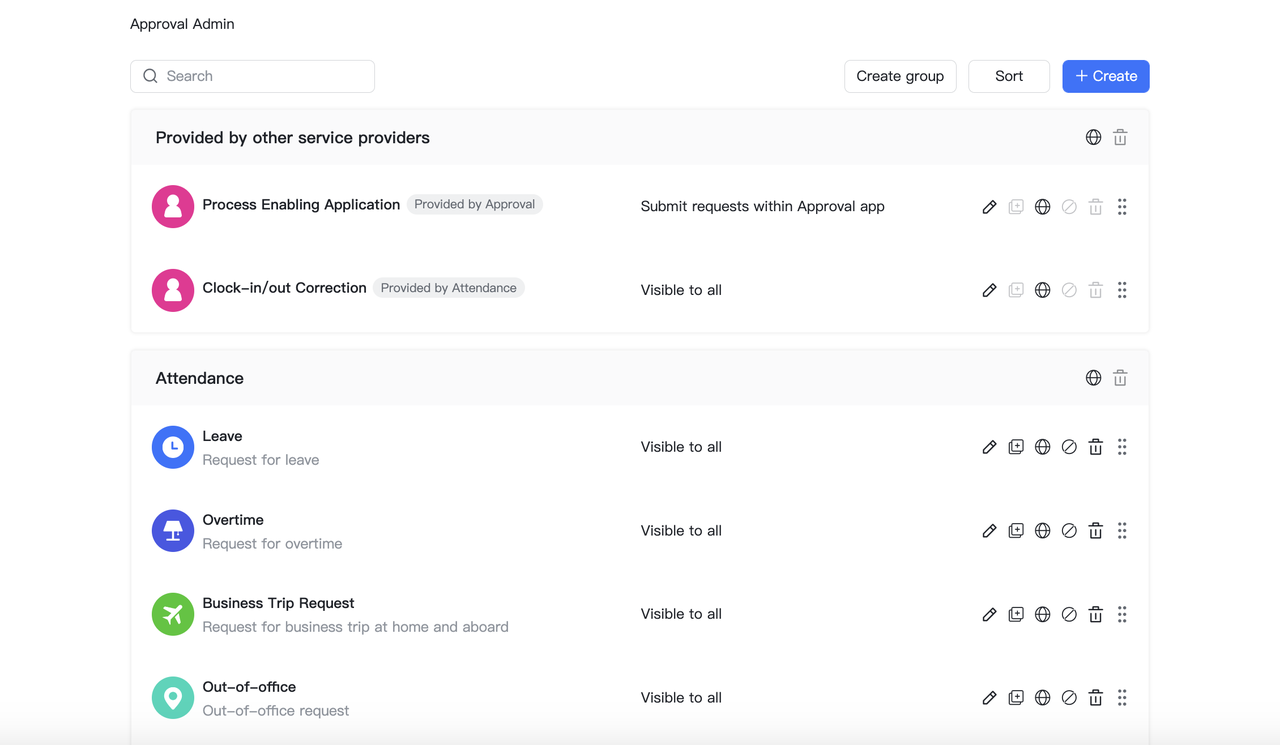
Task: Disable the Out-of-office approval
Action: 1069,698
